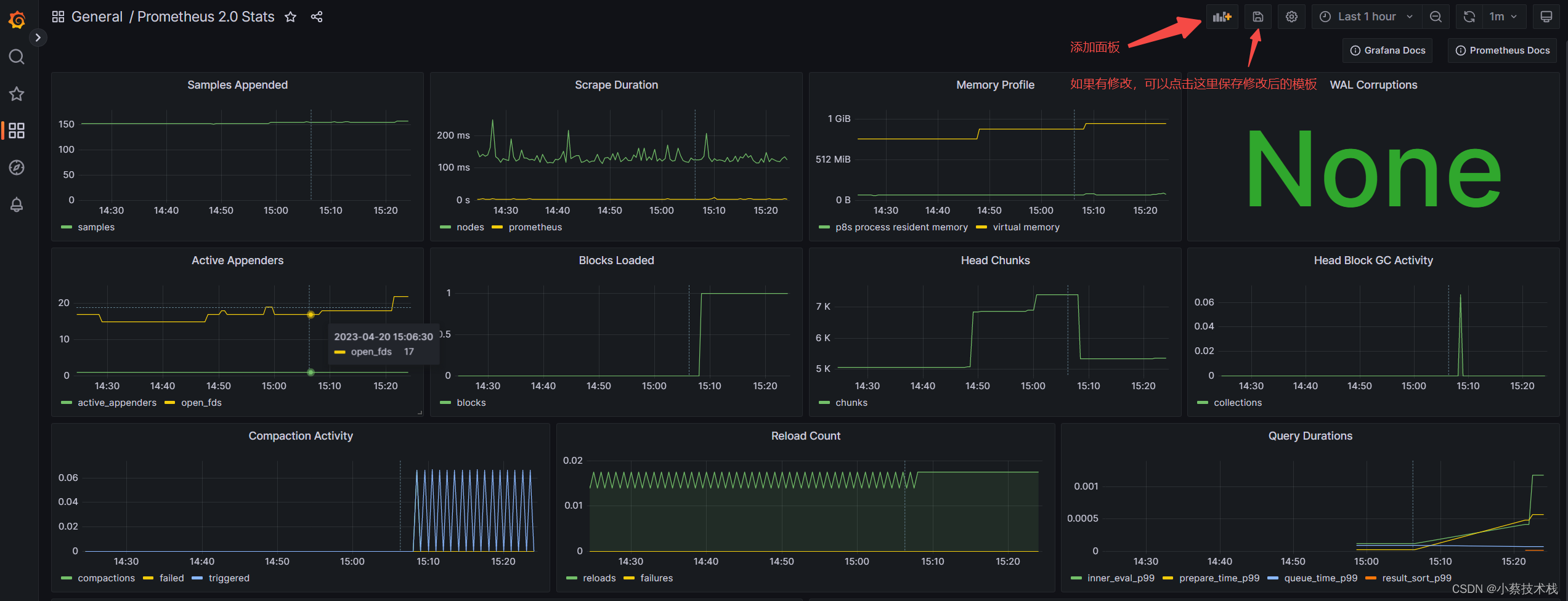Screen dimensions: 1568x601
Task: Save the dashboard
Action: pyautogui.click(x=1257, y=17)
